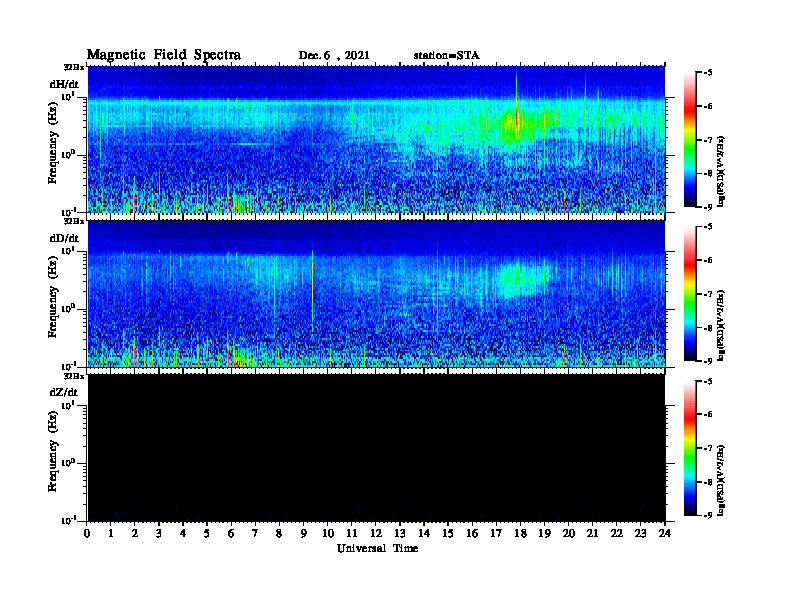Click the hour 9 tick label on time axis
This screenshot has height=612, width=792.
point(303,533)
